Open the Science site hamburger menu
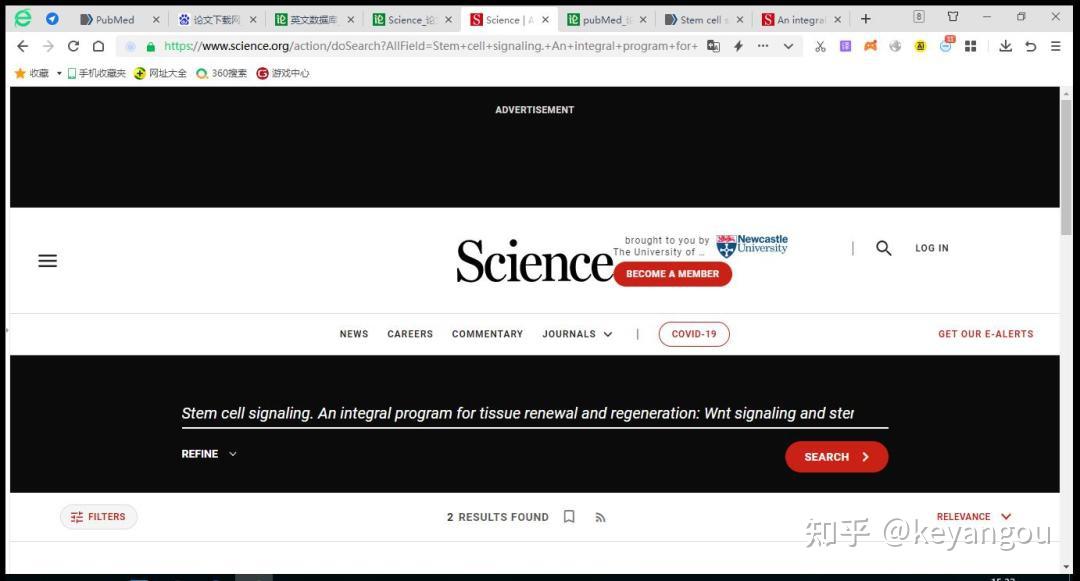The image size is (1080, 581). pyautogui.click(x=47, y=260)
